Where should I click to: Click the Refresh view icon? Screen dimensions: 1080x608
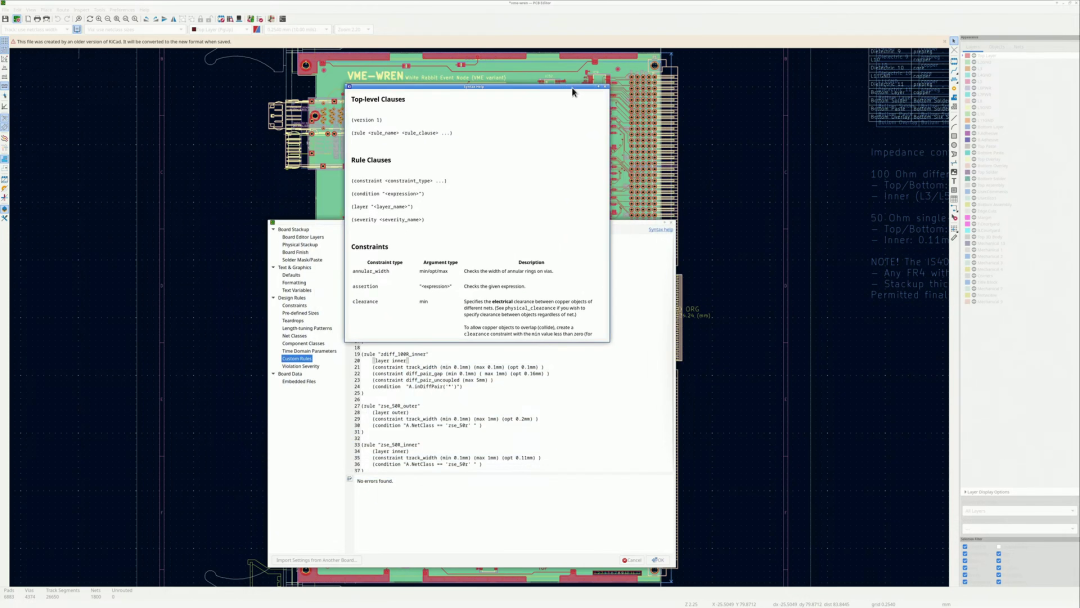(90, 19)
